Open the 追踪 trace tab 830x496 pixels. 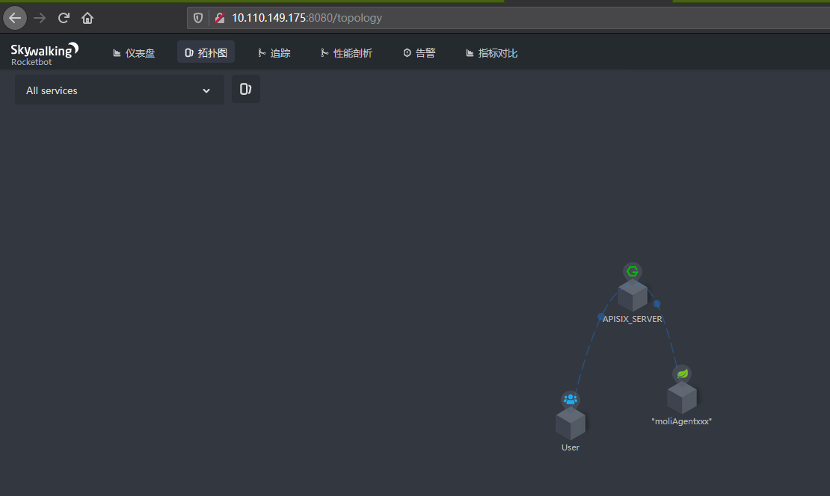tap(274, 53)
